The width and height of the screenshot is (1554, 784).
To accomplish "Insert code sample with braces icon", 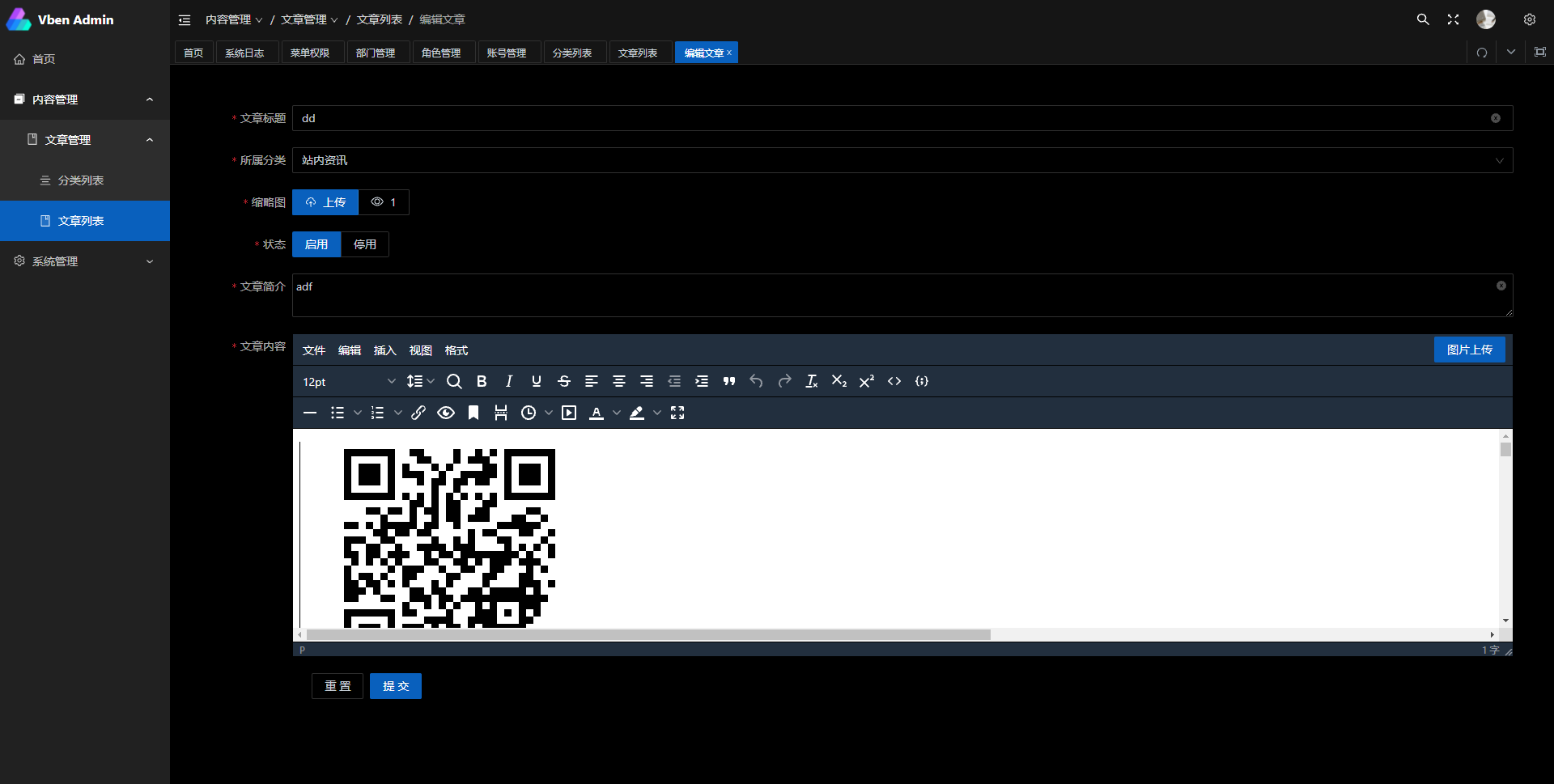I will 922,381.
